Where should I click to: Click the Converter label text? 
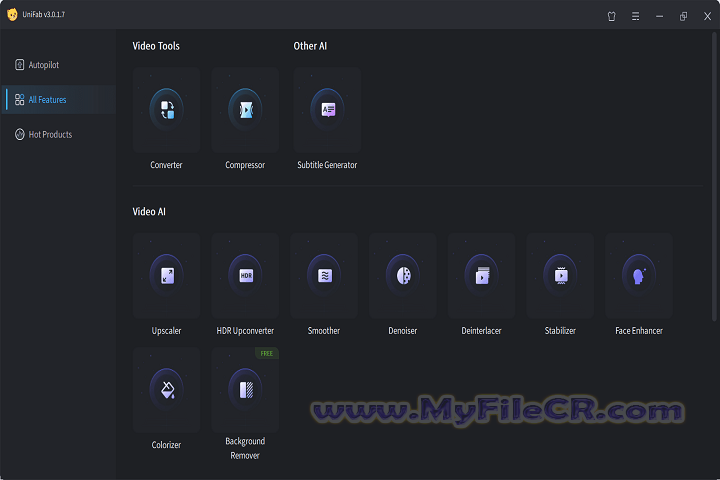(166, 165)
